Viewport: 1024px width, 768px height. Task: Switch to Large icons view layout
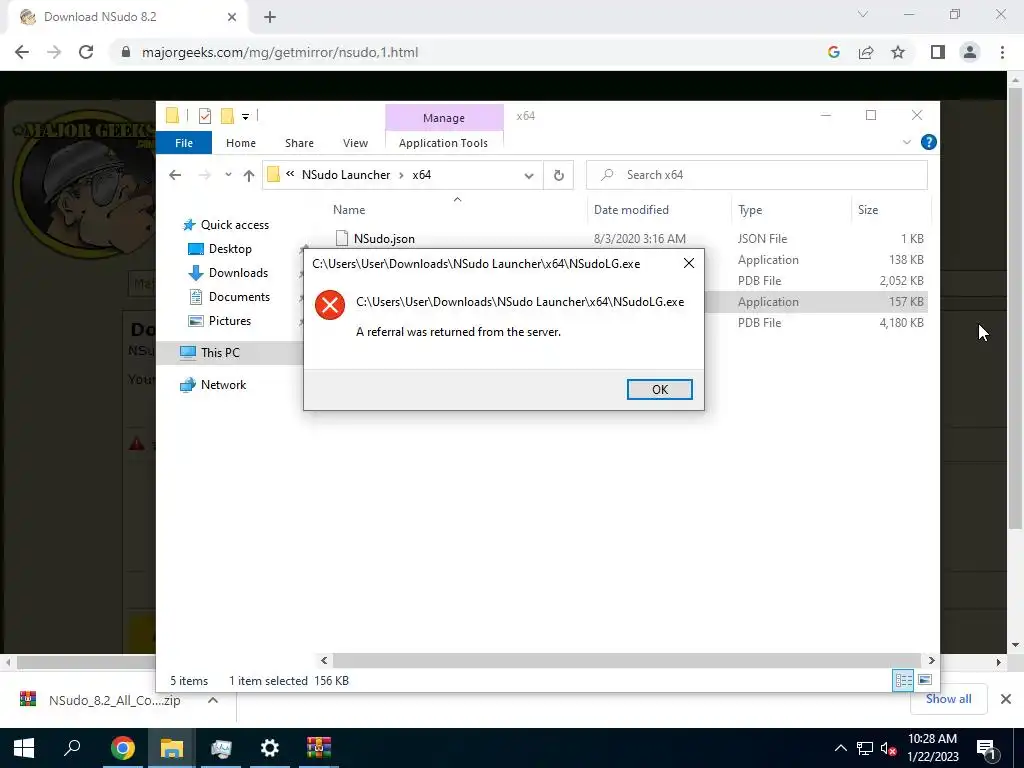(x=925, y=680)
